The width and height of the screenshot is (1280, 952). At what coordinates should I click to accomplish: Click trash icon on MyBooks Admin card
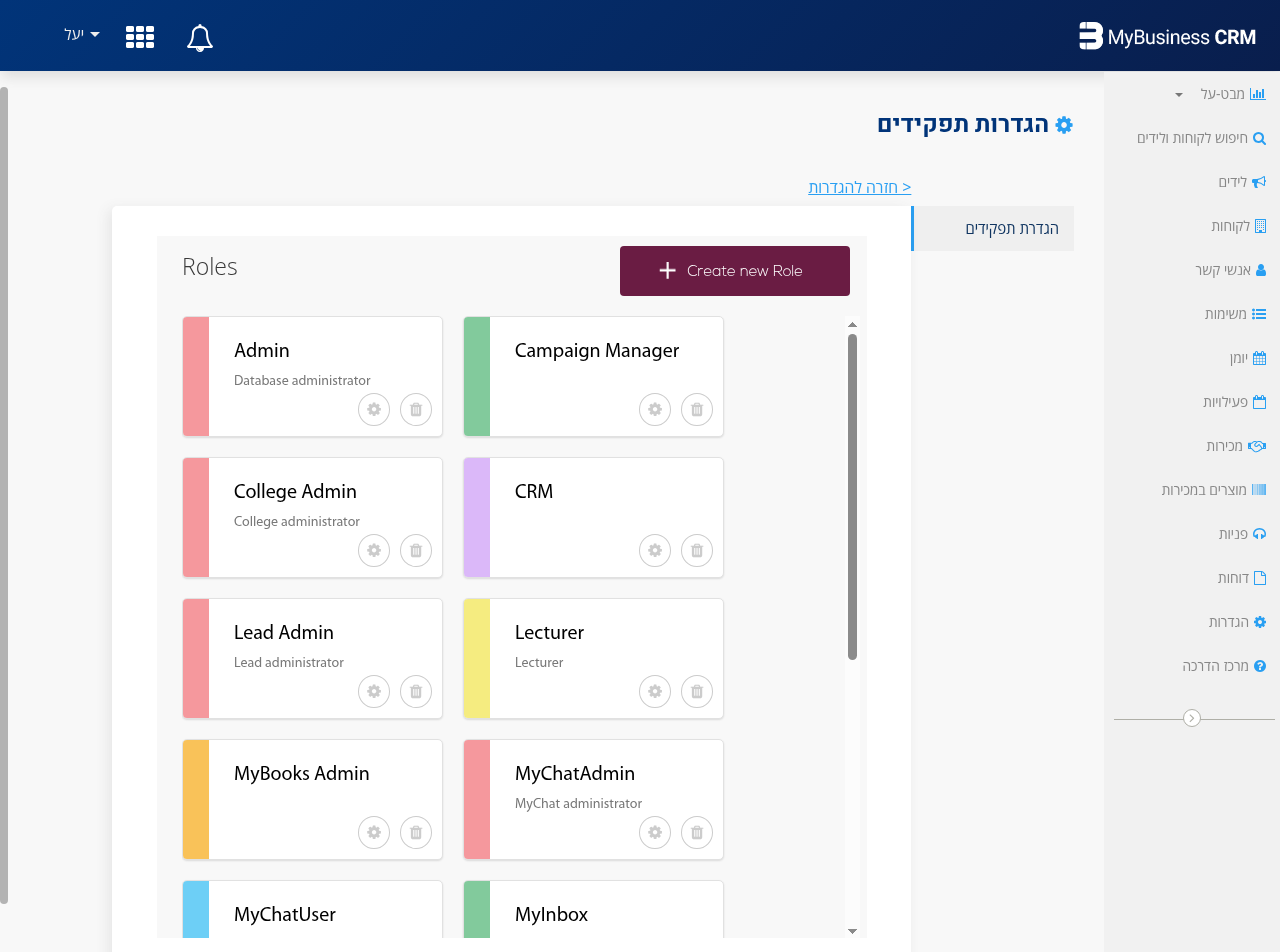point(416,832)
